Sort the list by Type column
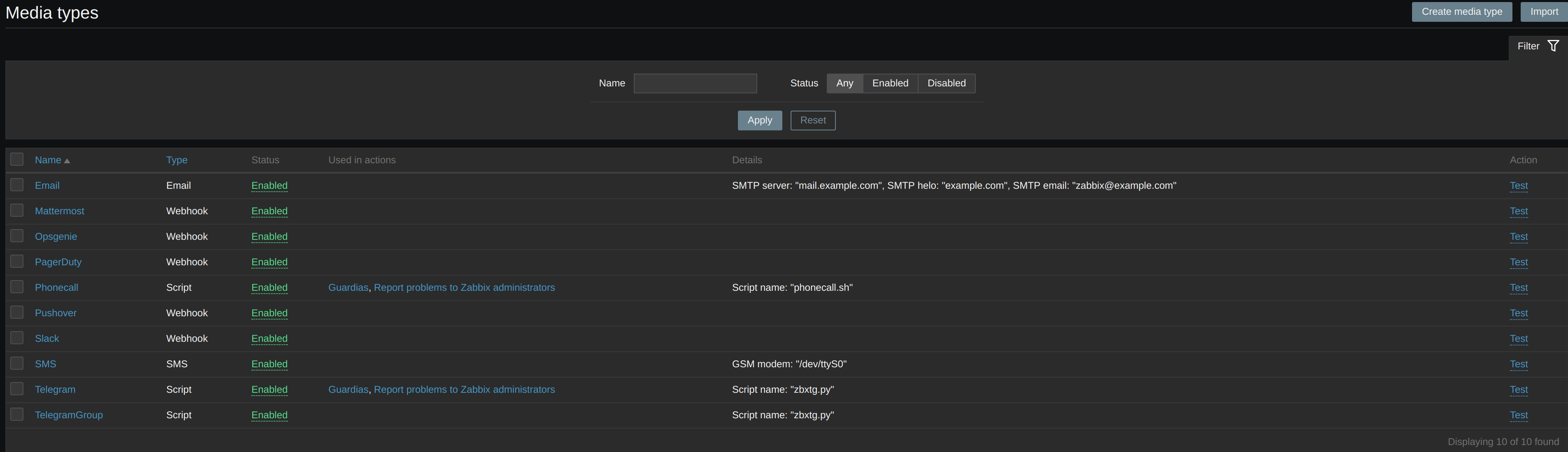 [177, 160]
